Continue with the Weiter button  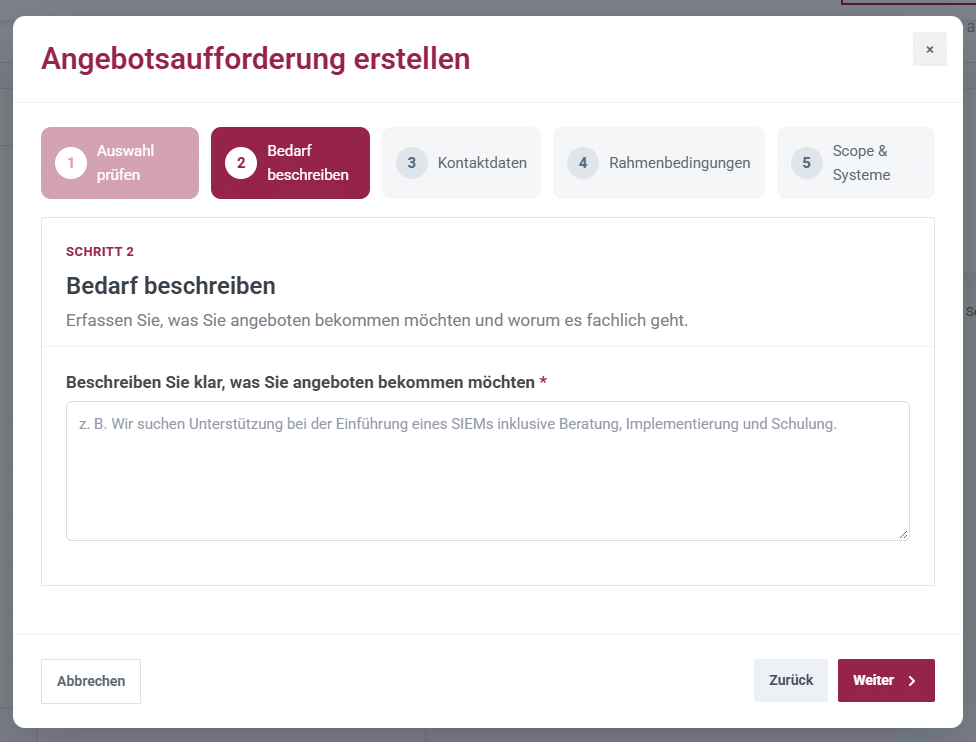[886, 680]
